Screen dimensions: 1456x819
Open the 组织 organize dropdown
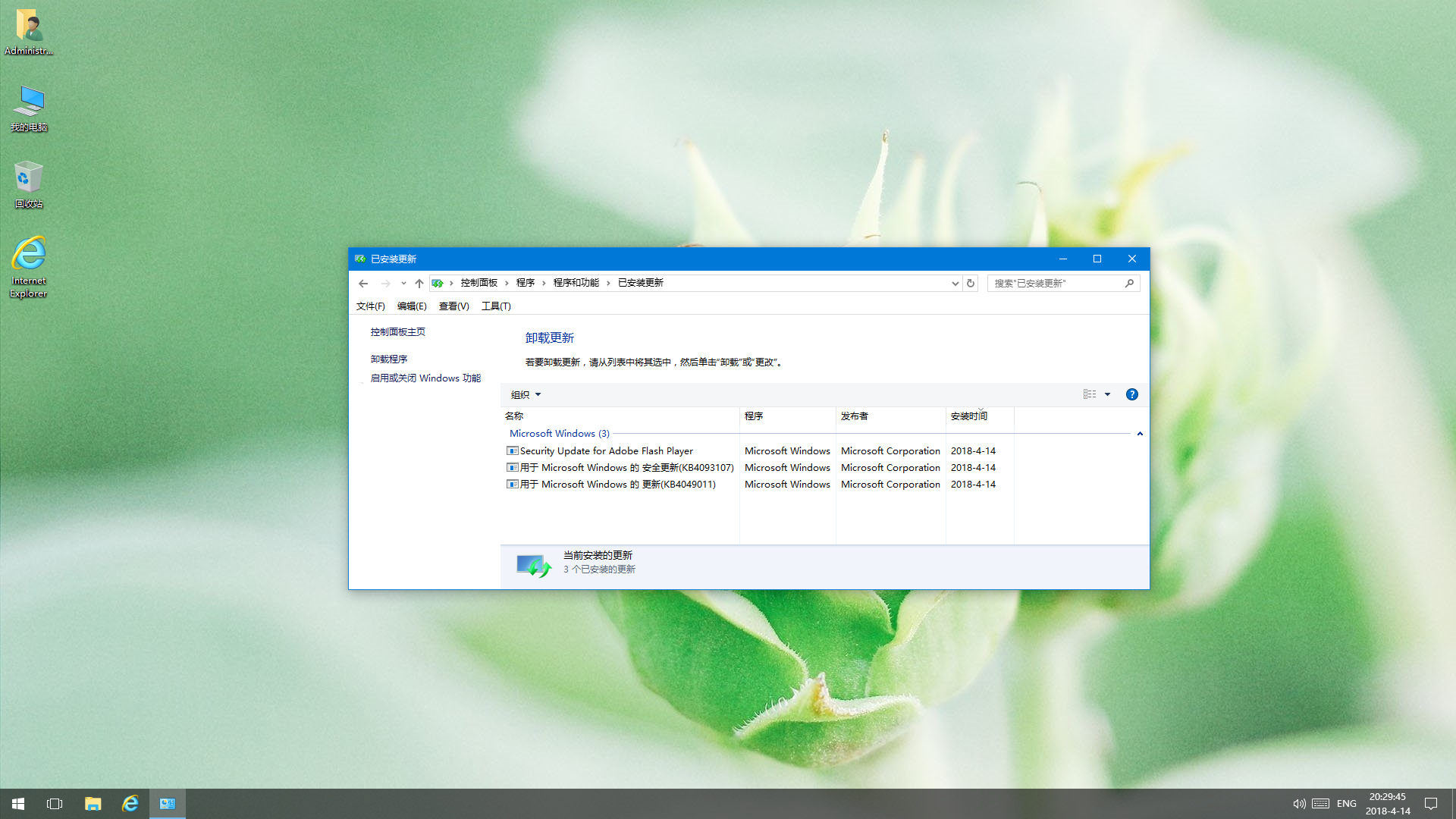[x=526, y=394]
